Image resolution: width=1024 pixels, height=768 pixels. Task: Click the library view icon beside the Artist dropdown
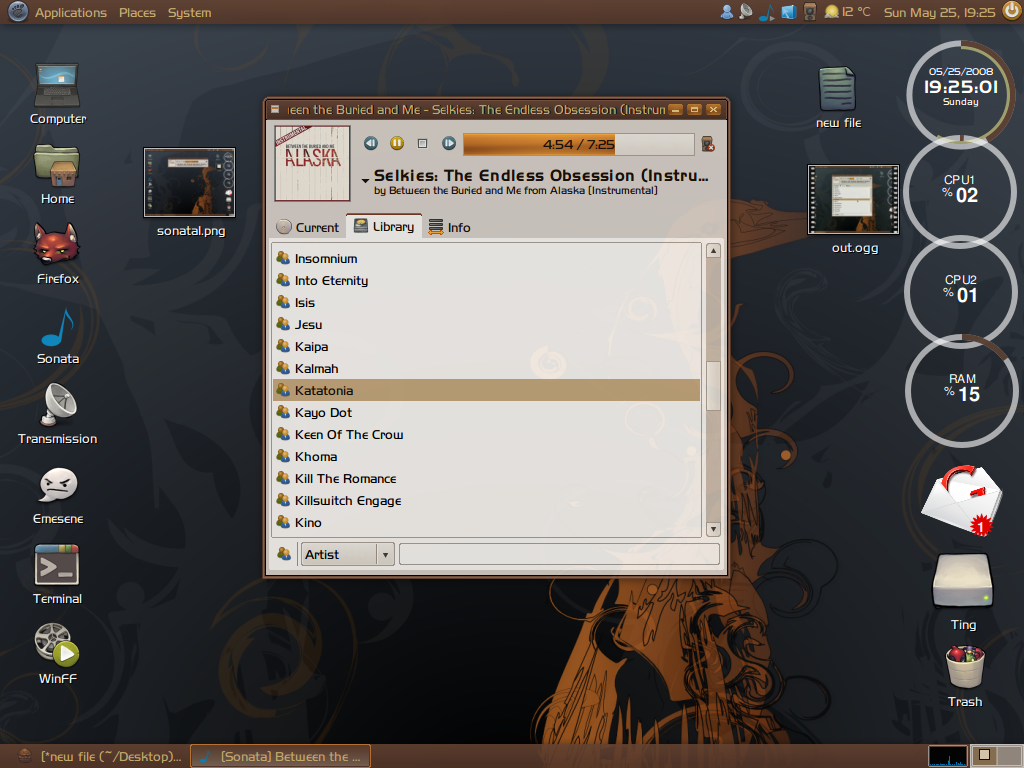(284, 554)
